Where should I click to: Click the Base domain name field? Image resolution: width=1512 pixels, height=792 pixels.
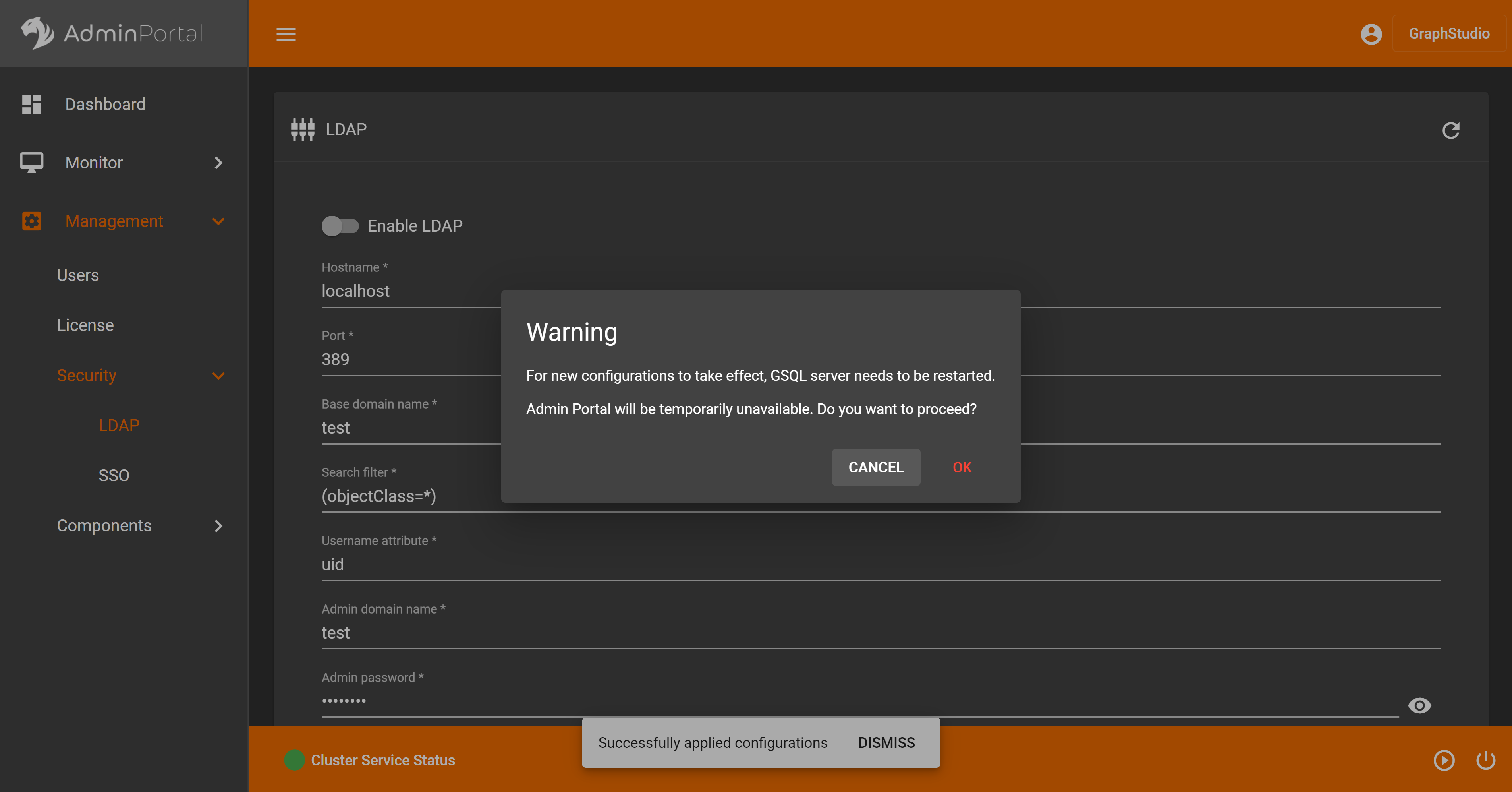[881, 428]
